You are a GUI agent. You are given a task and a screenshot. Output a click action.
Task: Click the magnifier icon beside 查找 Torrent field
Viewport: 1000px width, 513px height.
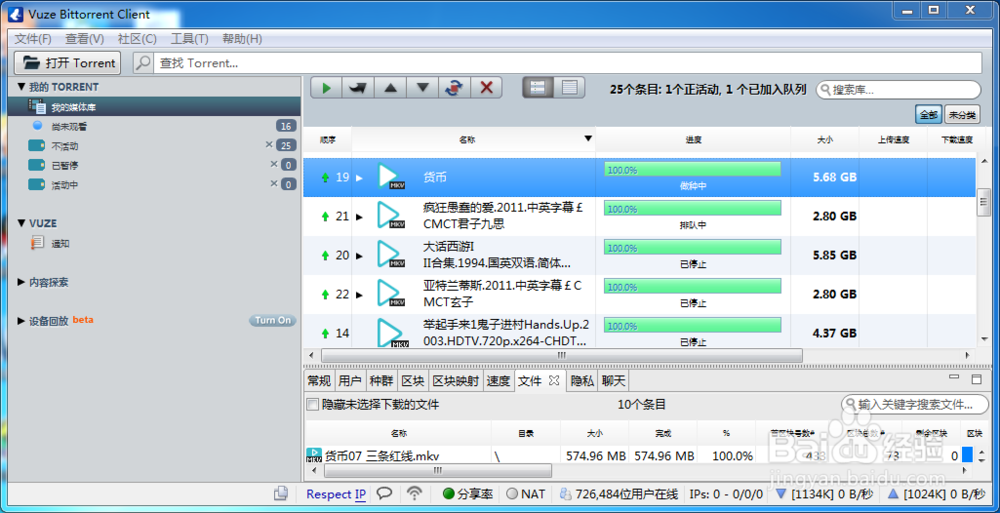pos(143,63)
